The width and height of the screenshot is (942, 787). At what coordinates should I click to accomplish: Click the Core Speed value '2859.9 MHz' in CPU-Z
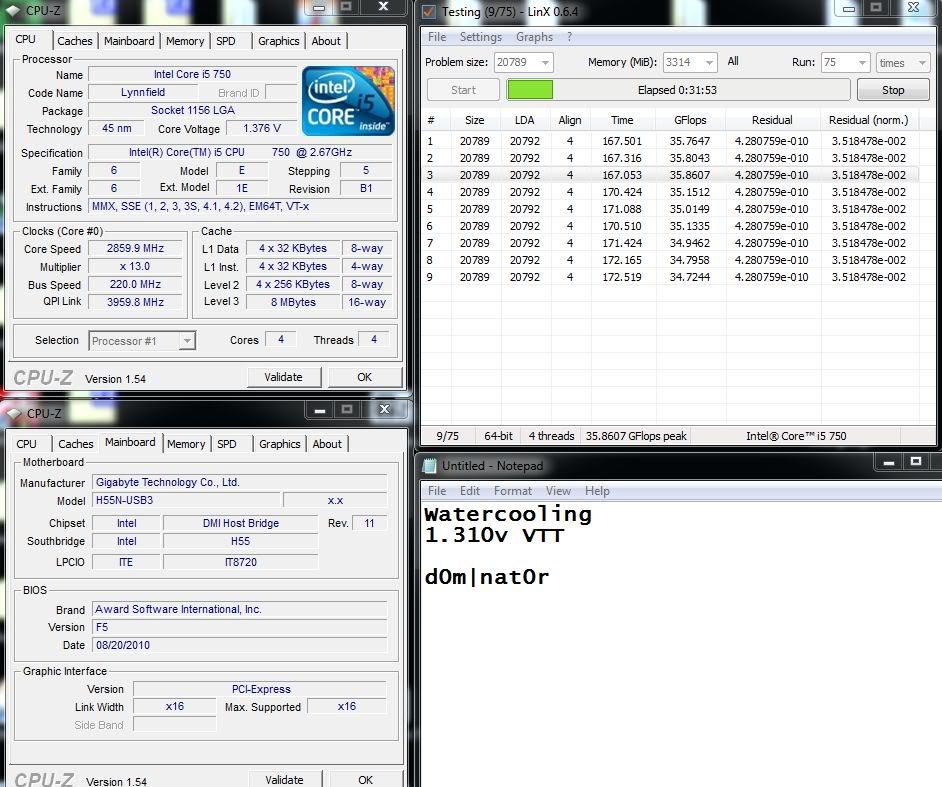[x=135, y=248]
